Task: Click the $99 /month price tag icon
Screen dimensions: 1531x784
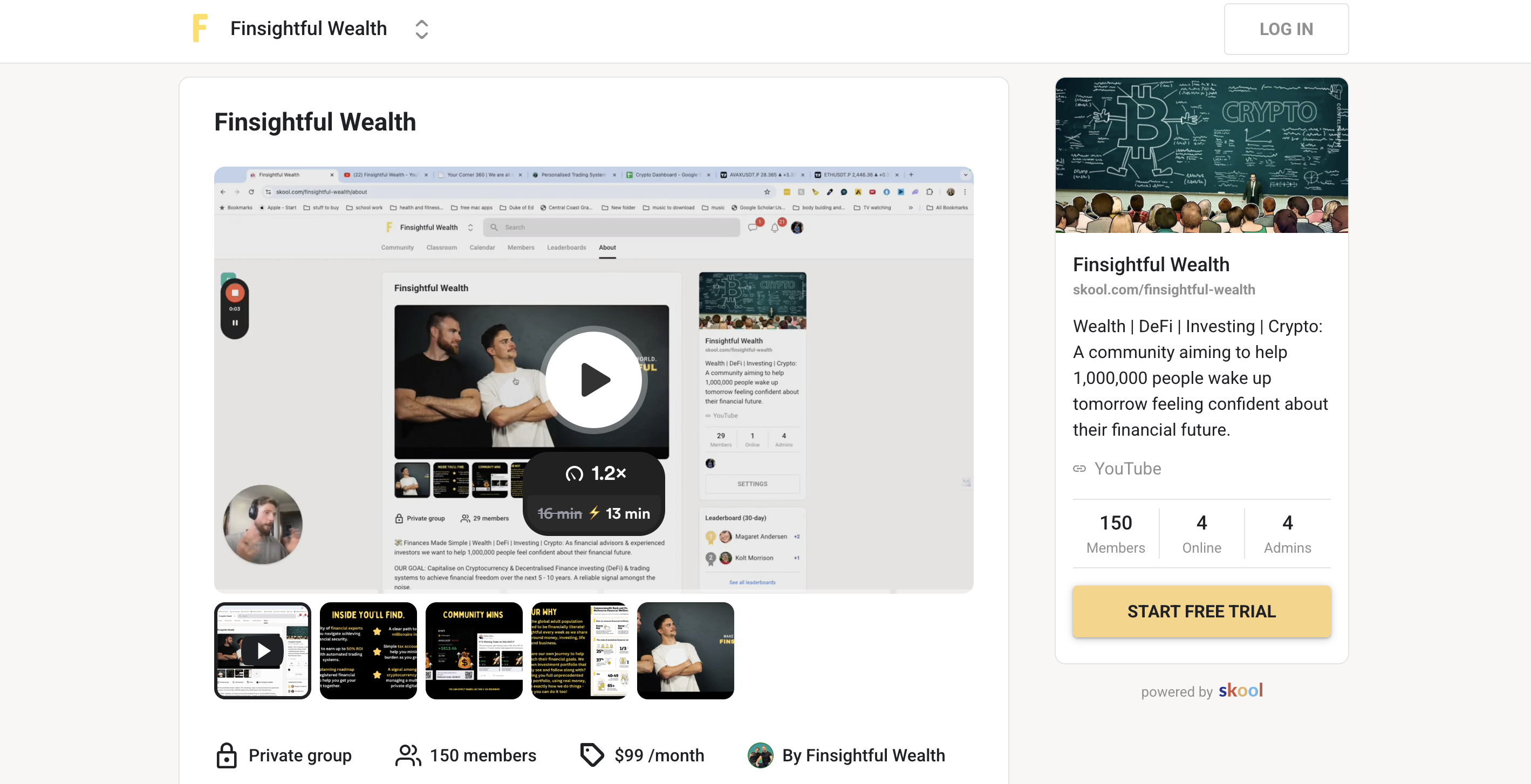Action: (592, 755)
